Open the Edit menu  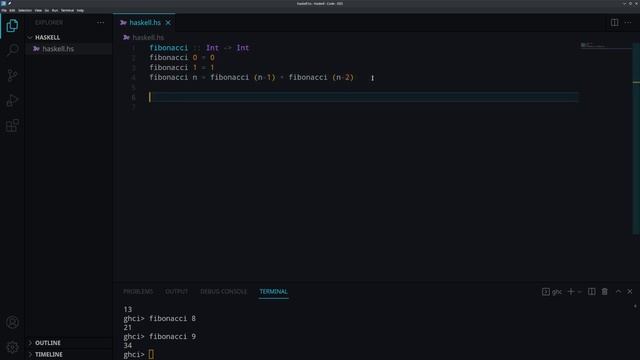(x=12, y=10)
